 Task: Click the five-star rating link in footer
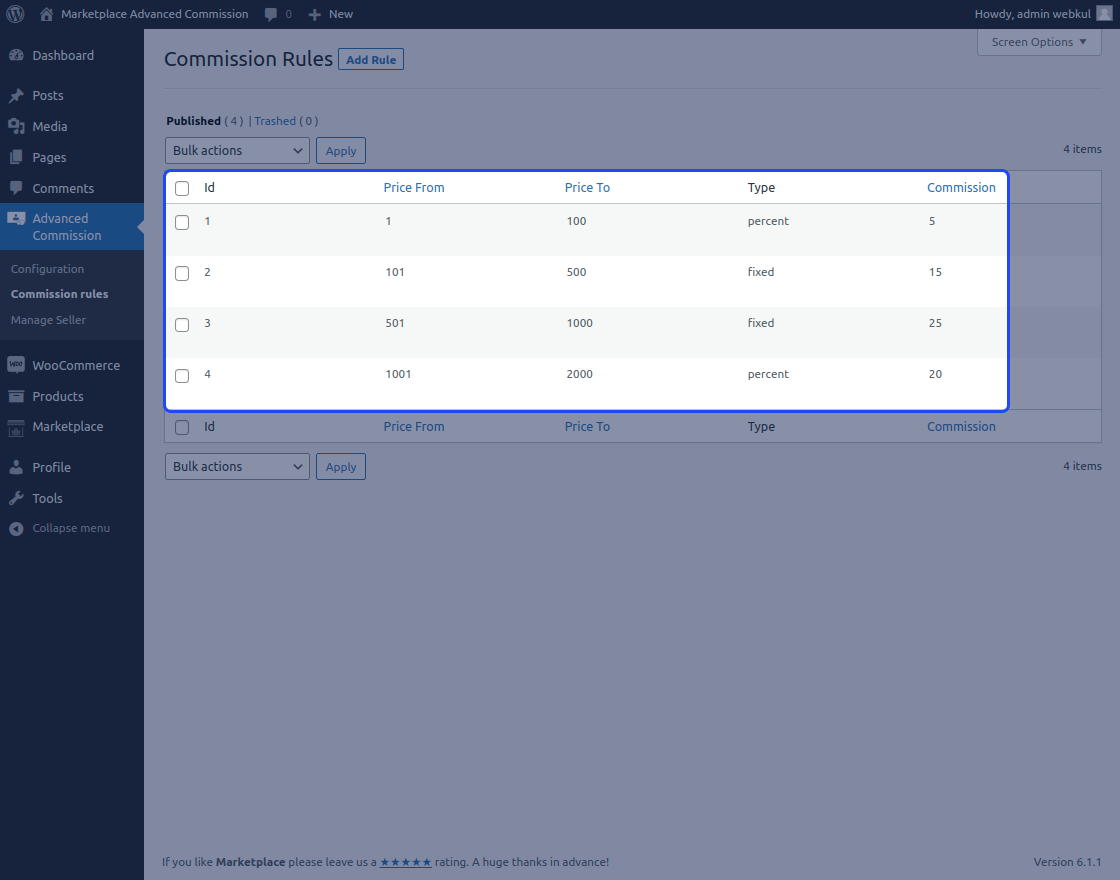tap(406, 861)
